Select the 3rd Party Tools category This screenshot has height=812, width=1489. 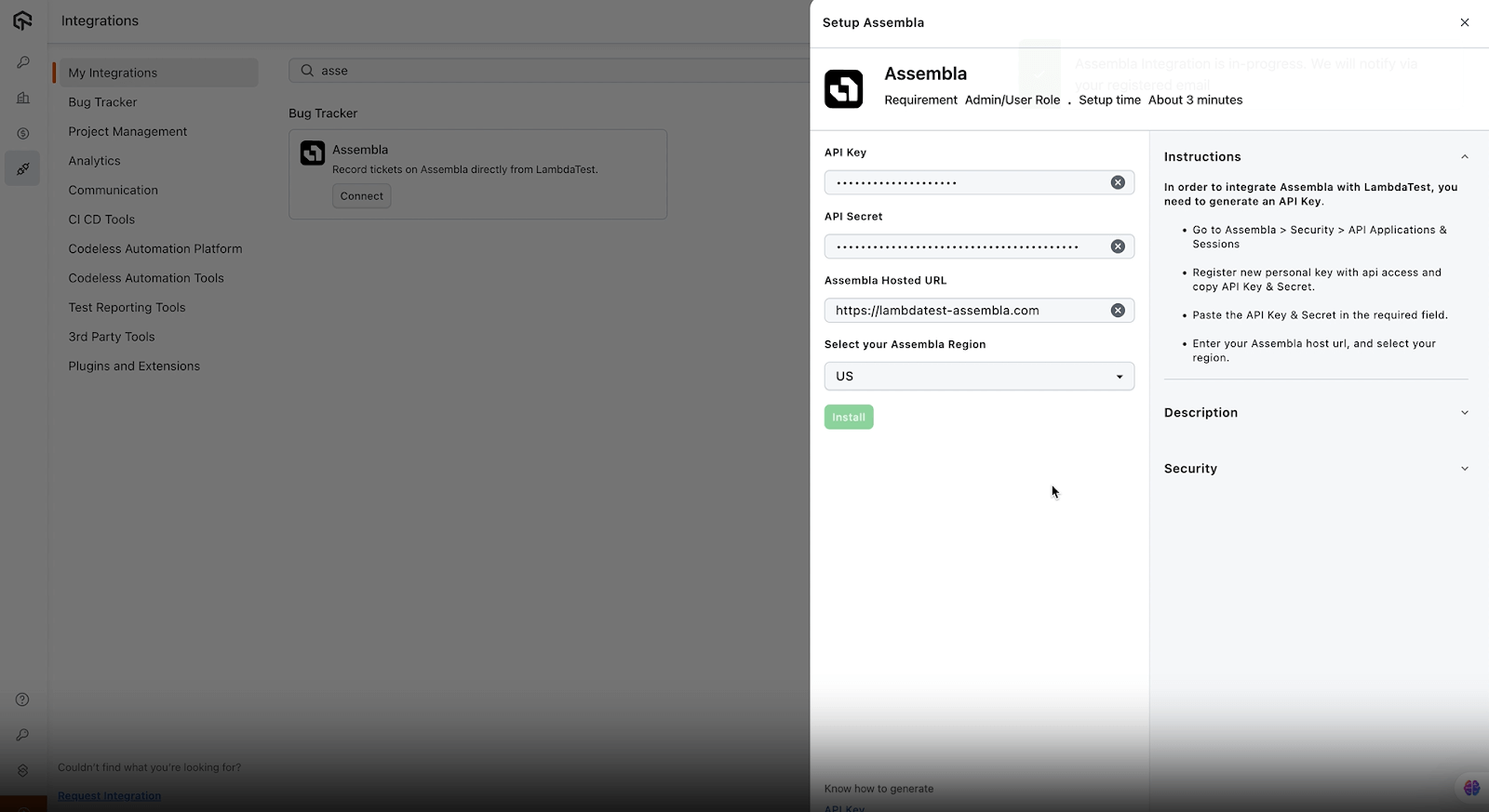coord(112,337)
